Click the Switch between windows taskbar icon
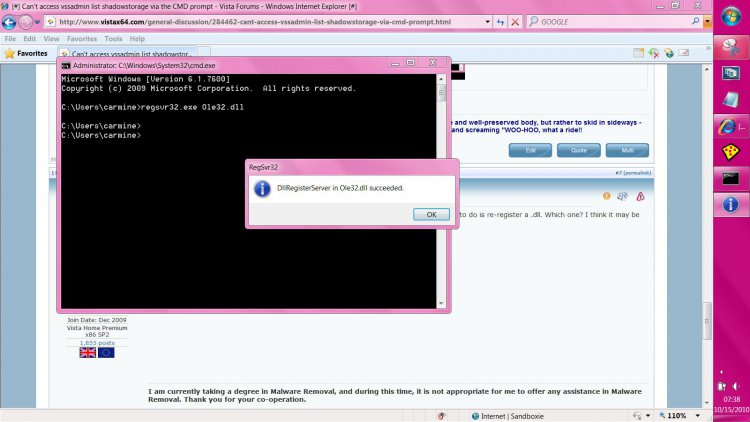The width and height of the screenshot is (750, 422). (x=731, y=73)
